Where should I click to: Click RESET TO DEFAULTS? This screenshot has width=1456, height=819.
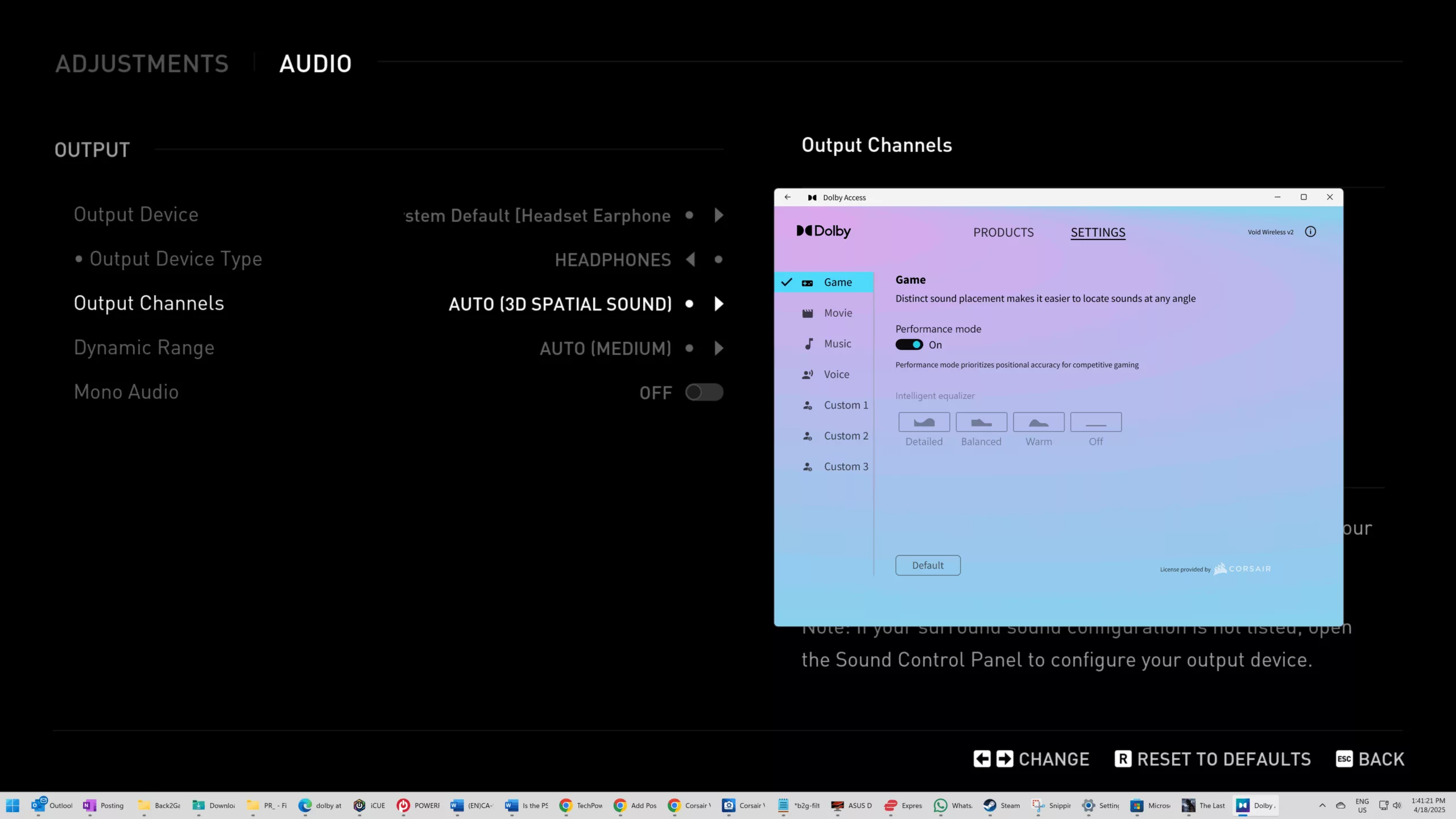click(1213, 759)
